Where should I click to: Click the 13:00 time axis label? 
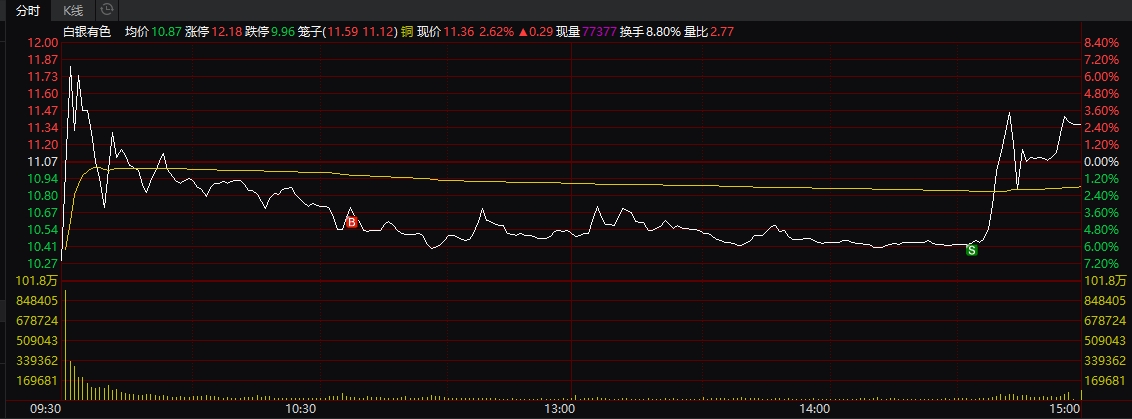[559, 409]
